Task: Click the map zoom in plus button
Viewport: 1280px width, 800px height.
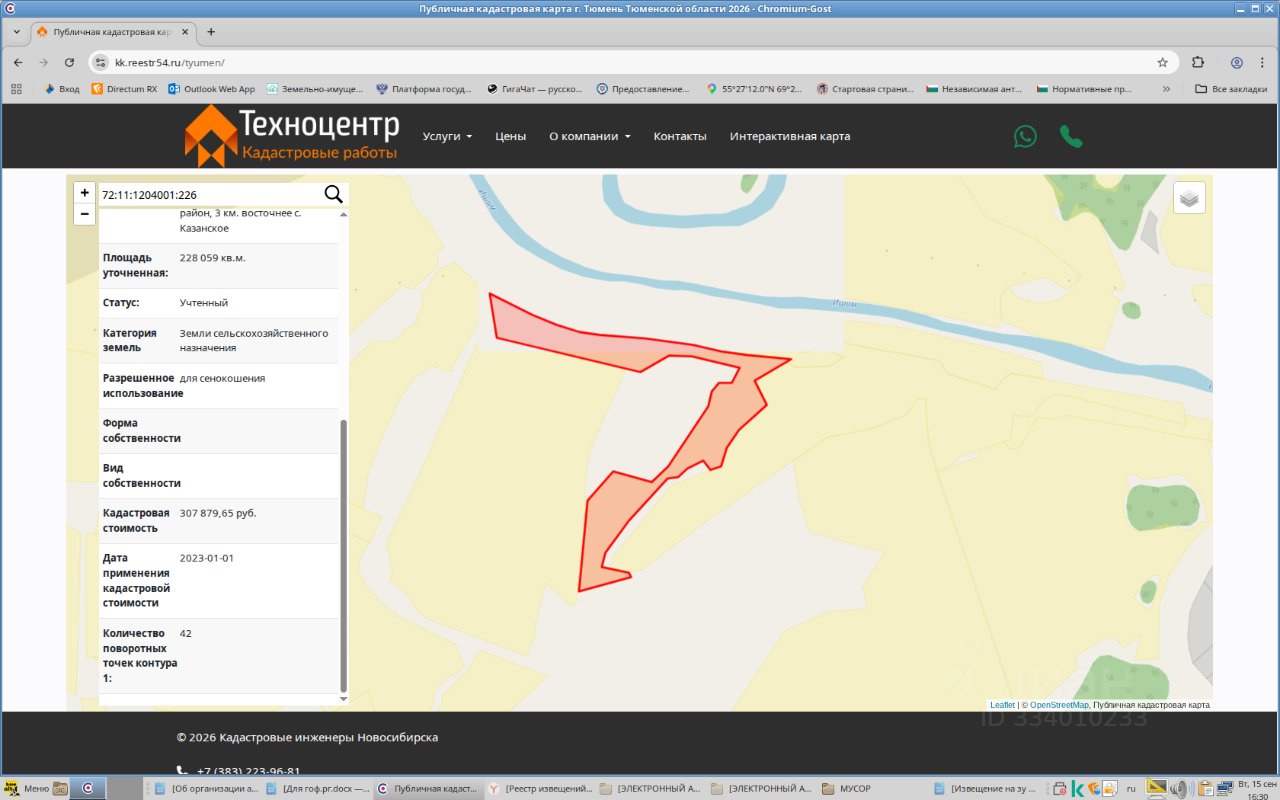Action: 85,193
